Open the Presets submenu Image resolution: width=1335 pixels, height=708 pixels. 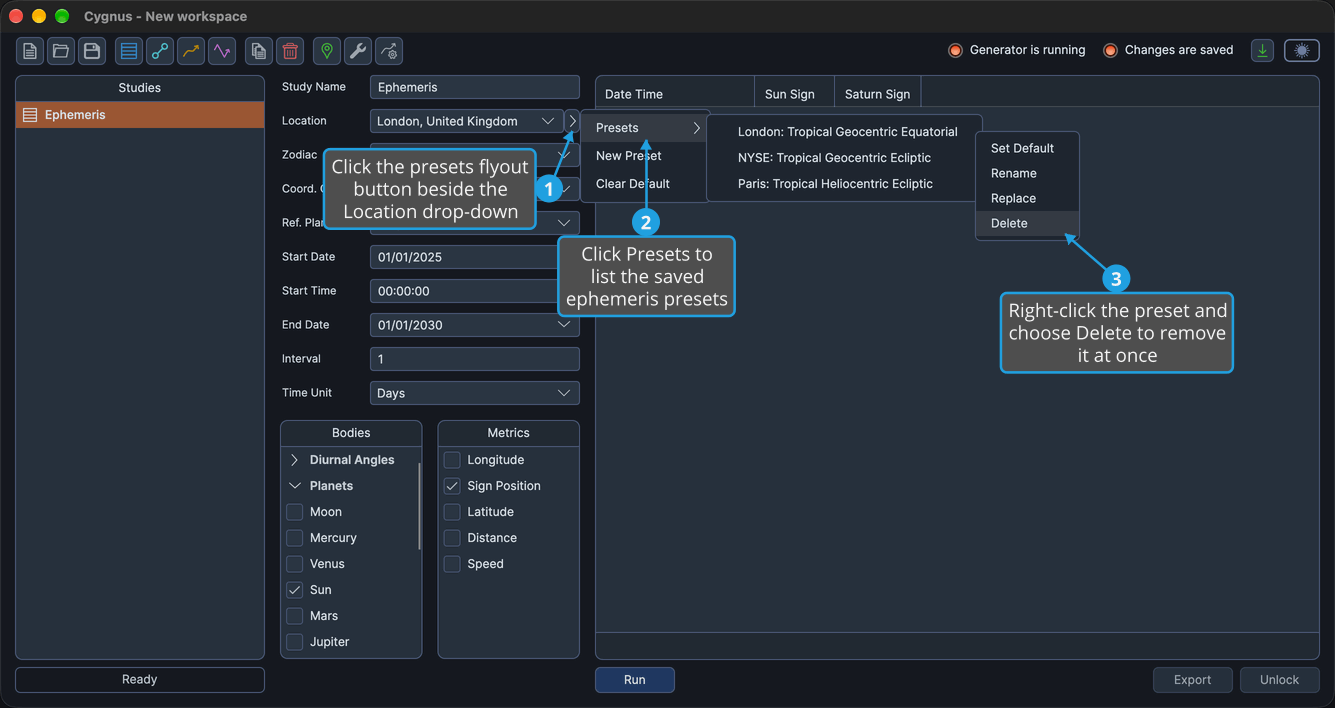point(647,128)
